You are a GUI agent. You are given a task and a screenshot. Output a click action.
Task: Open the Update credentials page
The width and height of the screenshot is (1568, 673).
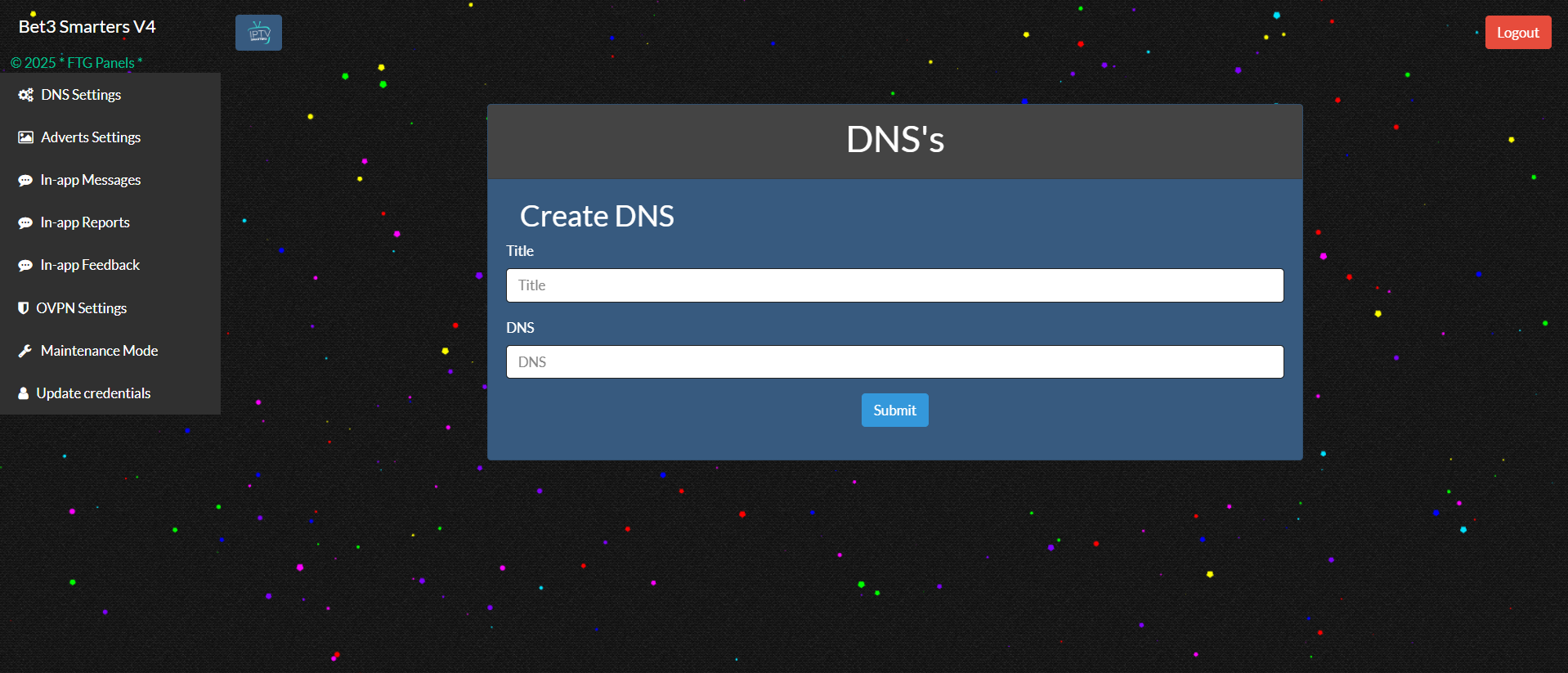[x=93, y=393]
